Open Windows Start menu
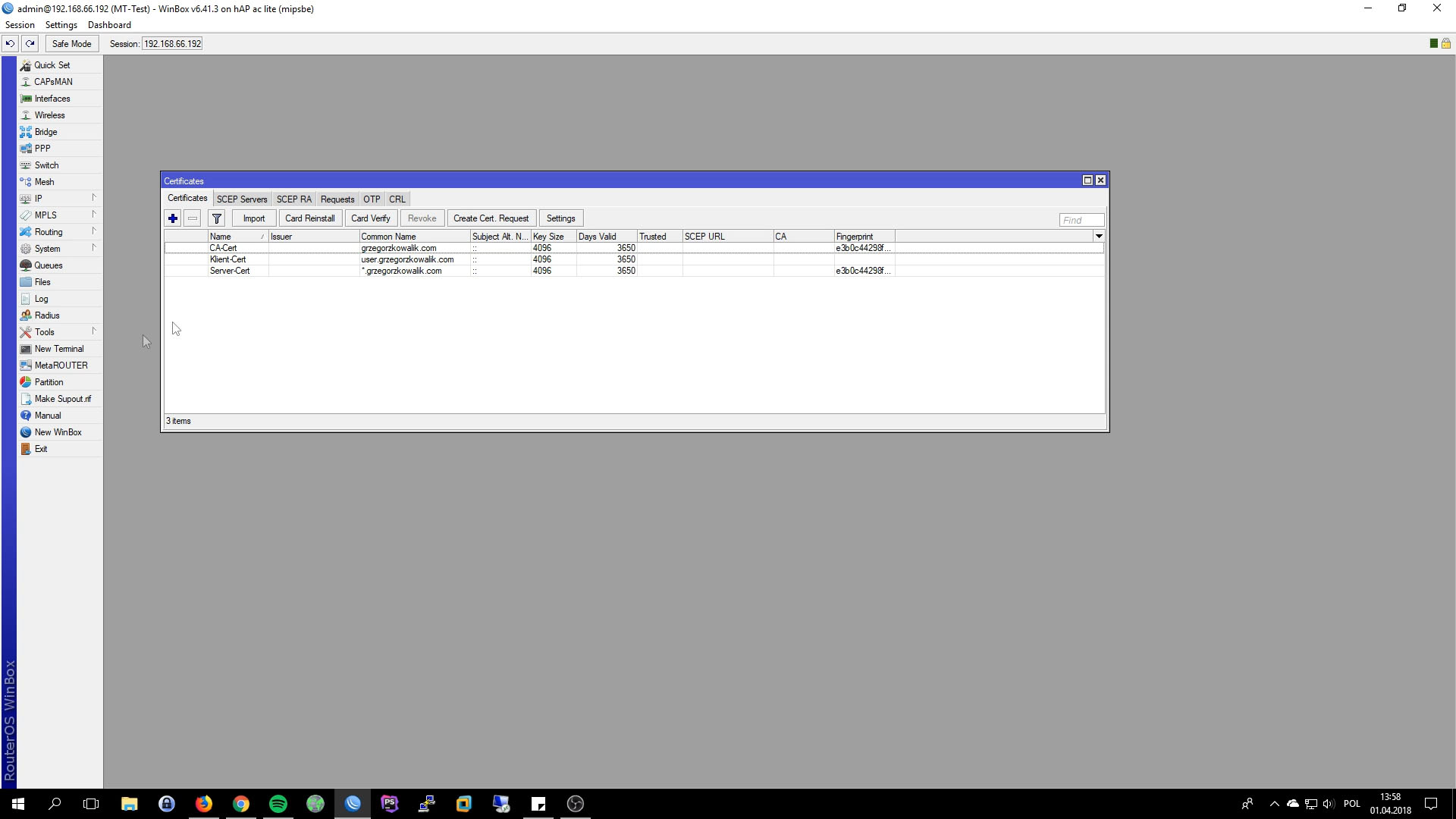The height and width of the screenshot is (819, 1456). pos(18,804)
